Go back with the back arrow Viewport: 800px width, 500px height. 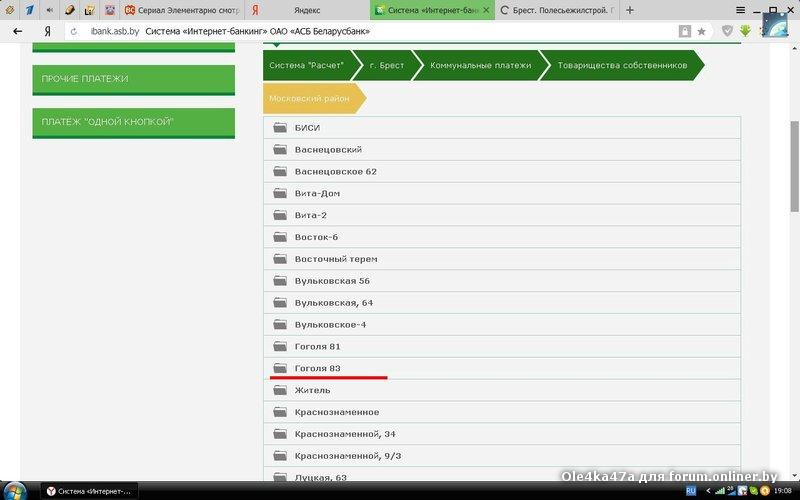[17, 32]
